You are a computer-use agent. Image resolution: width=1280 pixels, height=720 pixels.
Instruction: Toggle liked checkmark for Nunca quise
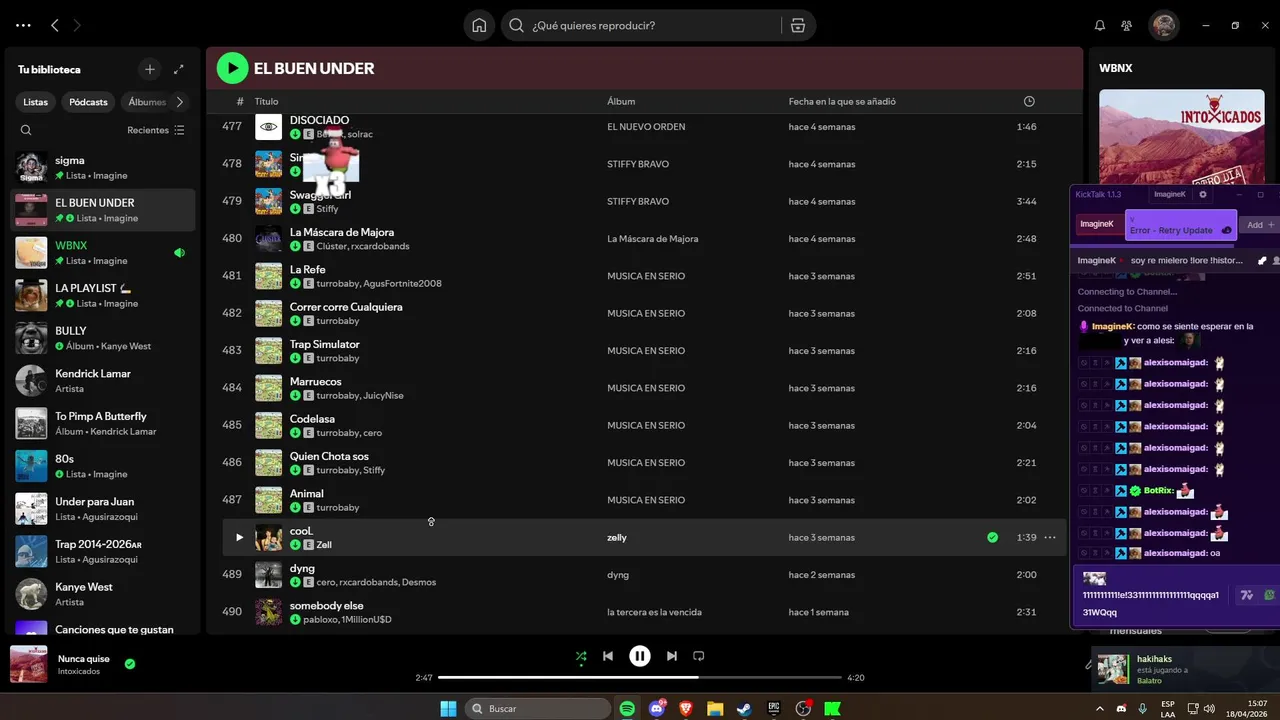point(130,663)
